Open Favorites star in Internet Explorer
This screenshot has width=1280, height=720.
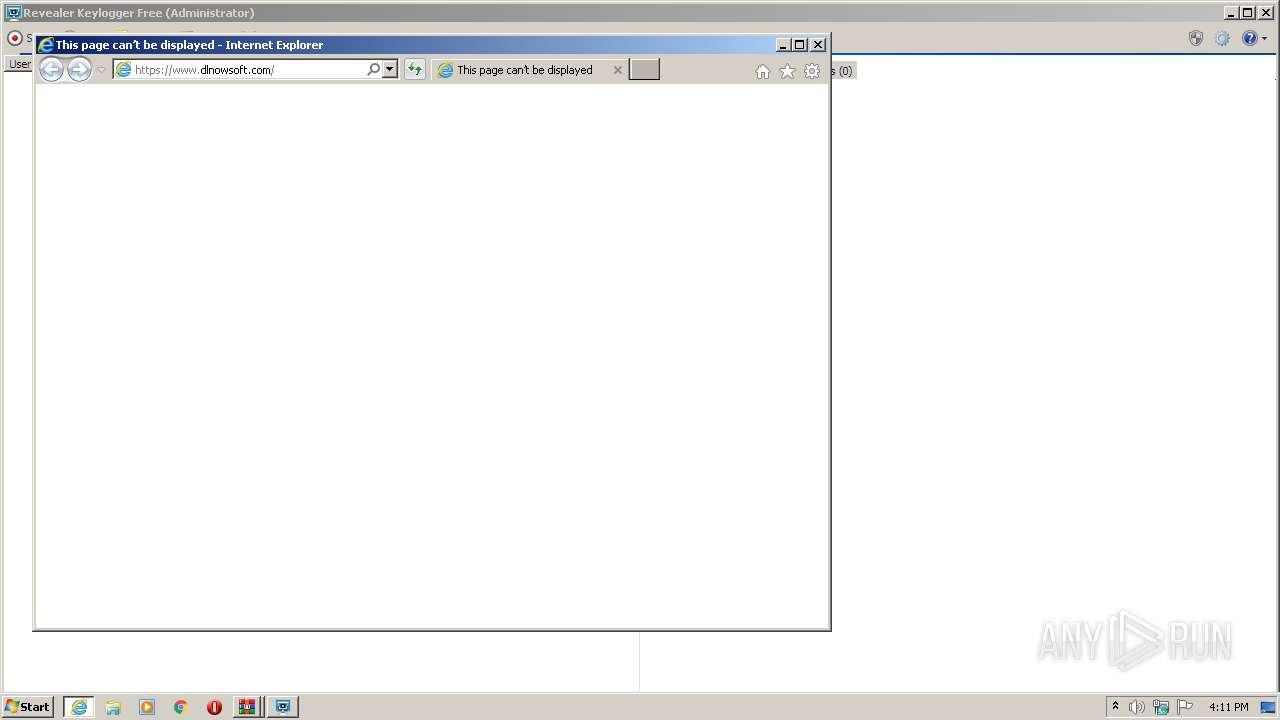787,71
